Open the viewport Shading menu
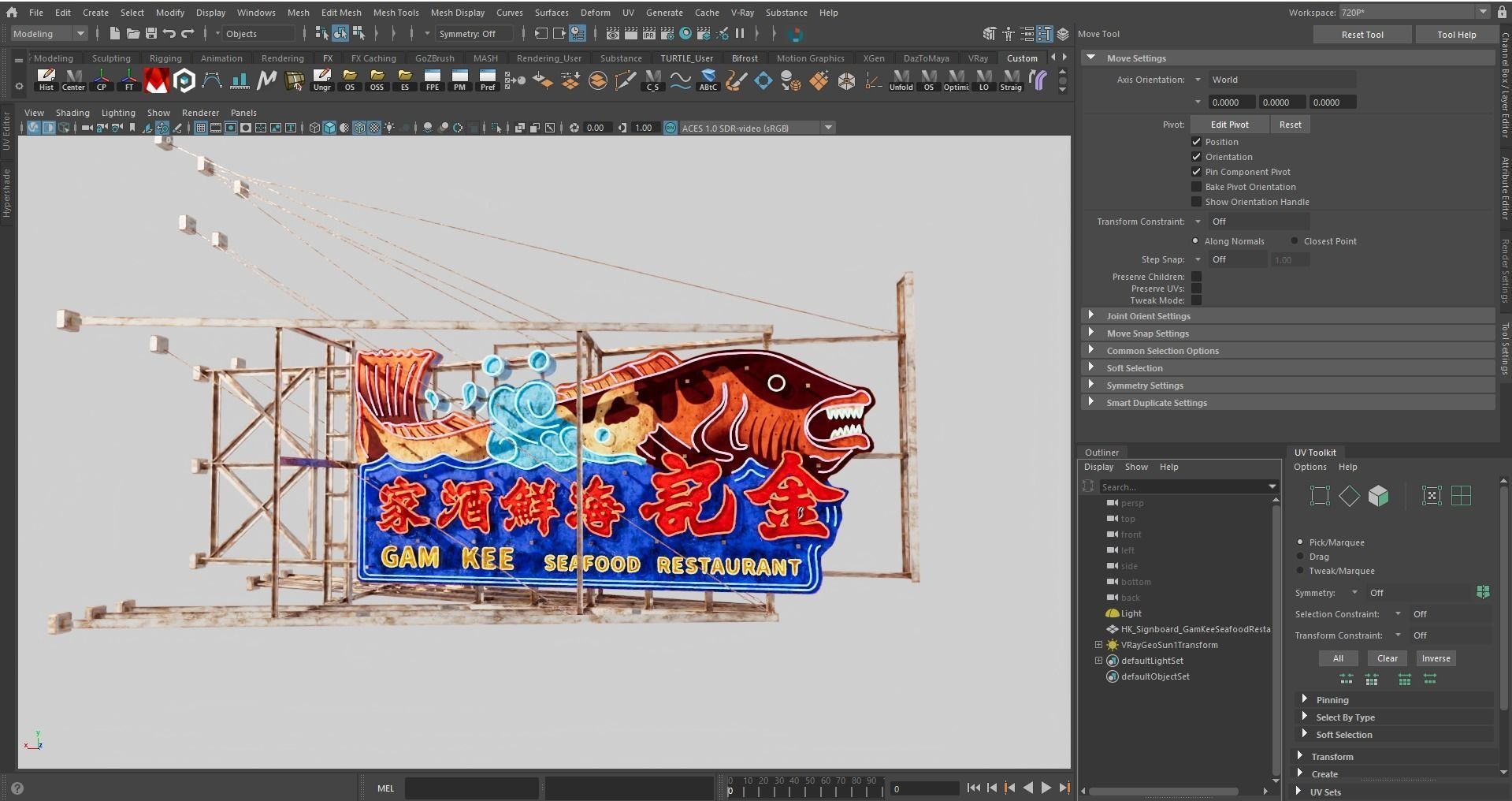The height and width of the screenshot is (801, 1512). tap(72, 113)
